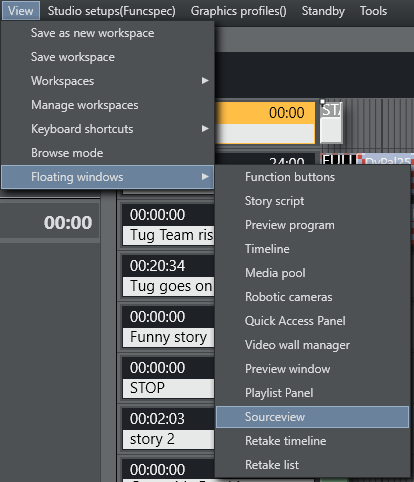Select the highlighted Sourceview entry
The image size is (414, 482).
312,417
